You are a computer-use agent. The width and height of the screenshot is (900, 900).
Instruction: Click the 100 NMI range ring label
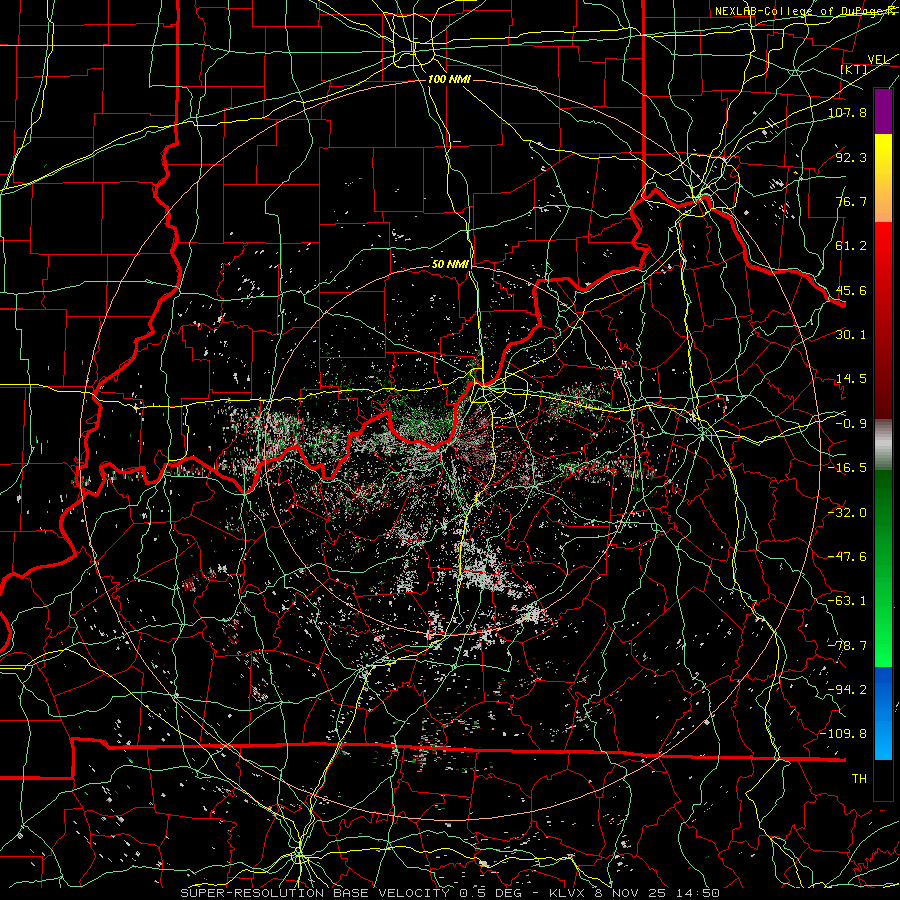click(x=449, y=79)
